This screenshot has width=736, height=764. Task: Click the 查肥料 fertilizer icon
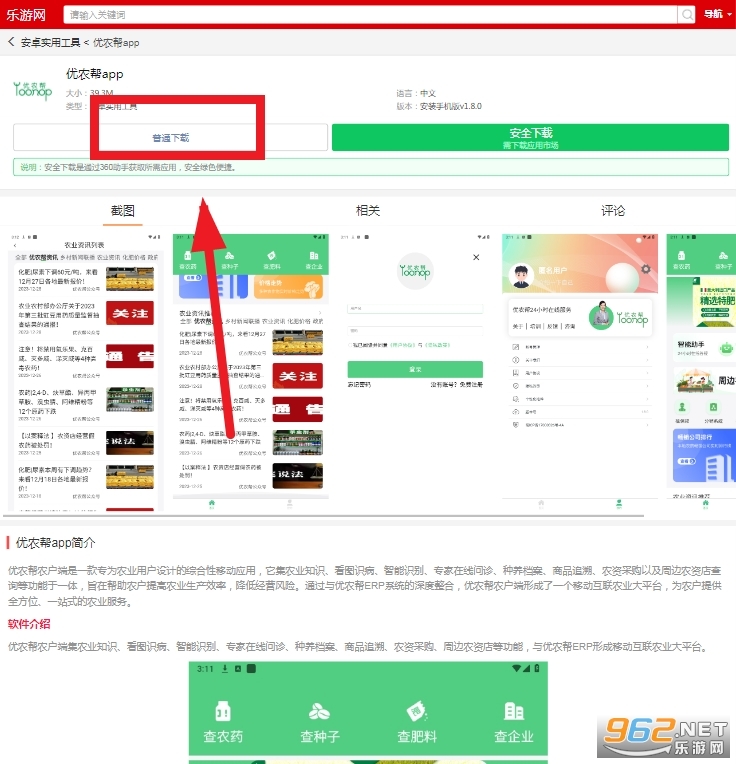coord(417,722)
